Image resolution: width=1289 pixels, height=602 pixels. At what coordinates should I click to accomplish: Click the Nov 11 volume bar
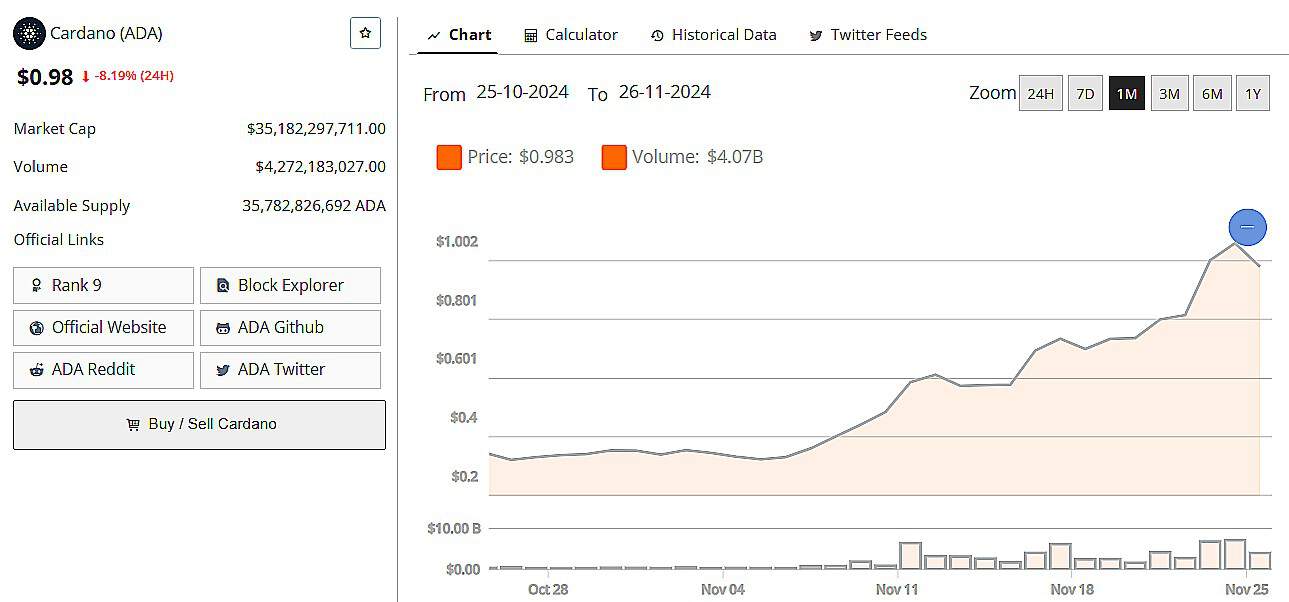click(x=910, y=555)
